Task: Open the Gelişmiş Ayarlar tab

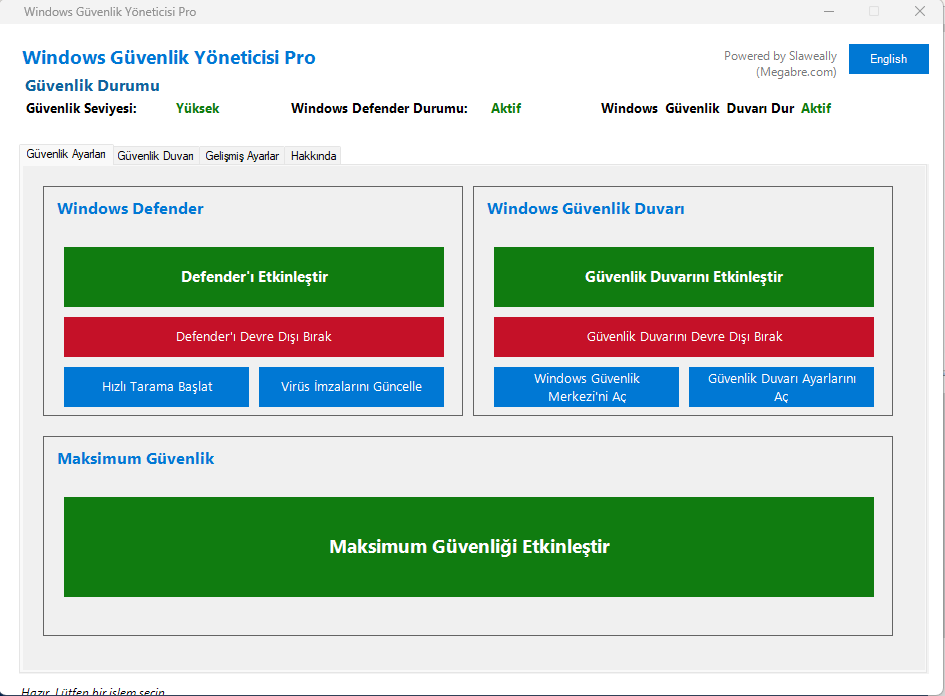Action: [242, 156]
